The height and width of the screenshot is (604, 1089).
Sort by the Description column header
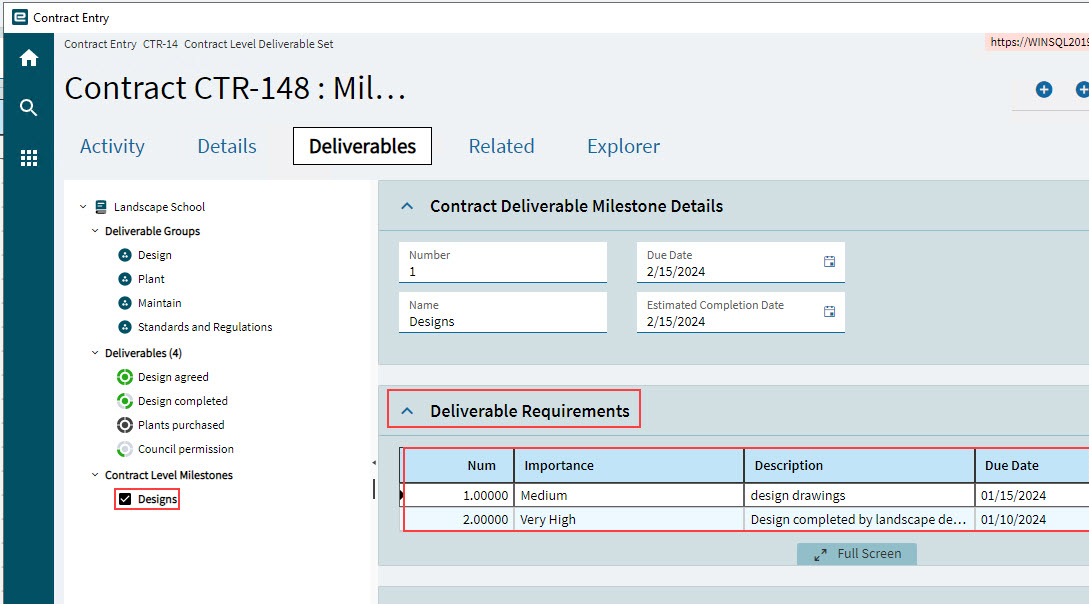tap(860, 466)
